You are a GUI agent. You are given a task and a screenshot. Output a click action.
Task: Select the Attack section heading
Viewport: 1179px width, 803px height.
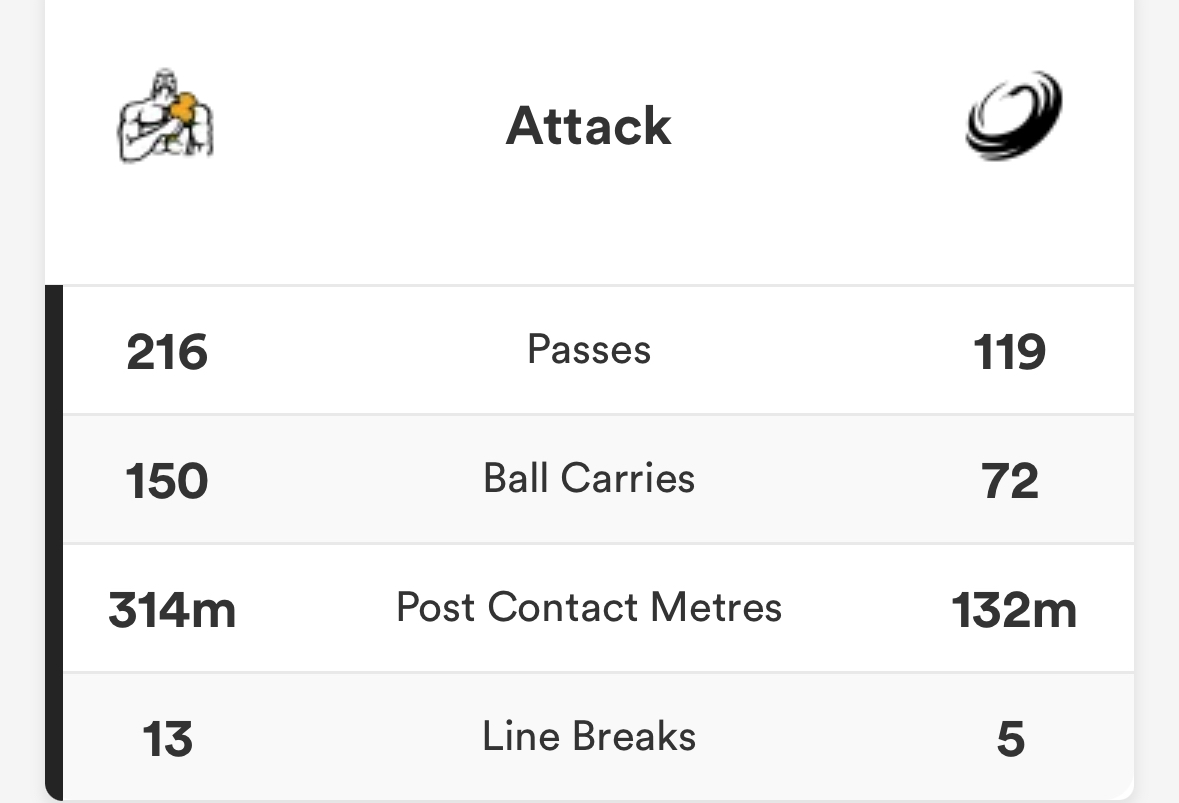[x=588, y=126]
